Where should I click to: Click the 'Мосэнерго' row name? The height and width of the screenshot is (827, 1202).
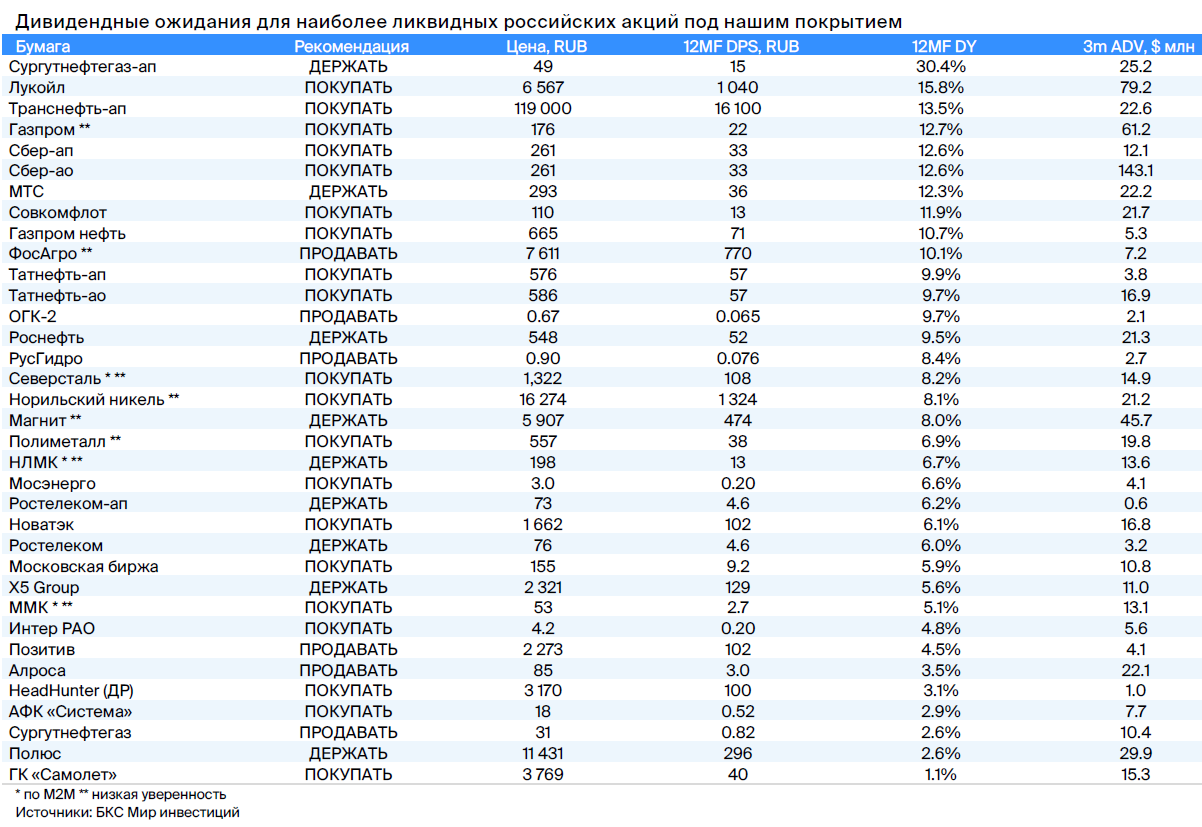pos(51,484)
